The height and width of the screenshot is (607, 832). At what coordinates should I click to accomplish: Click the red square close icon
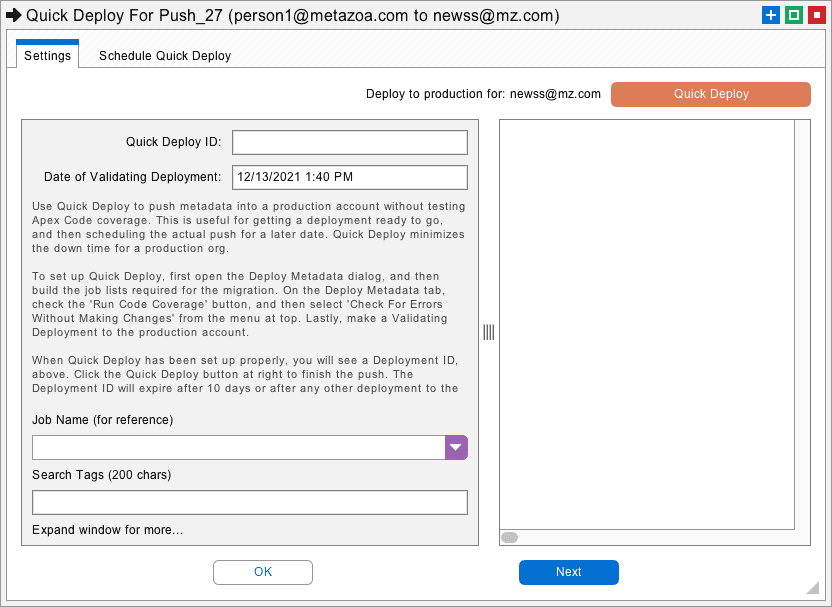click(x=817, y=15)
